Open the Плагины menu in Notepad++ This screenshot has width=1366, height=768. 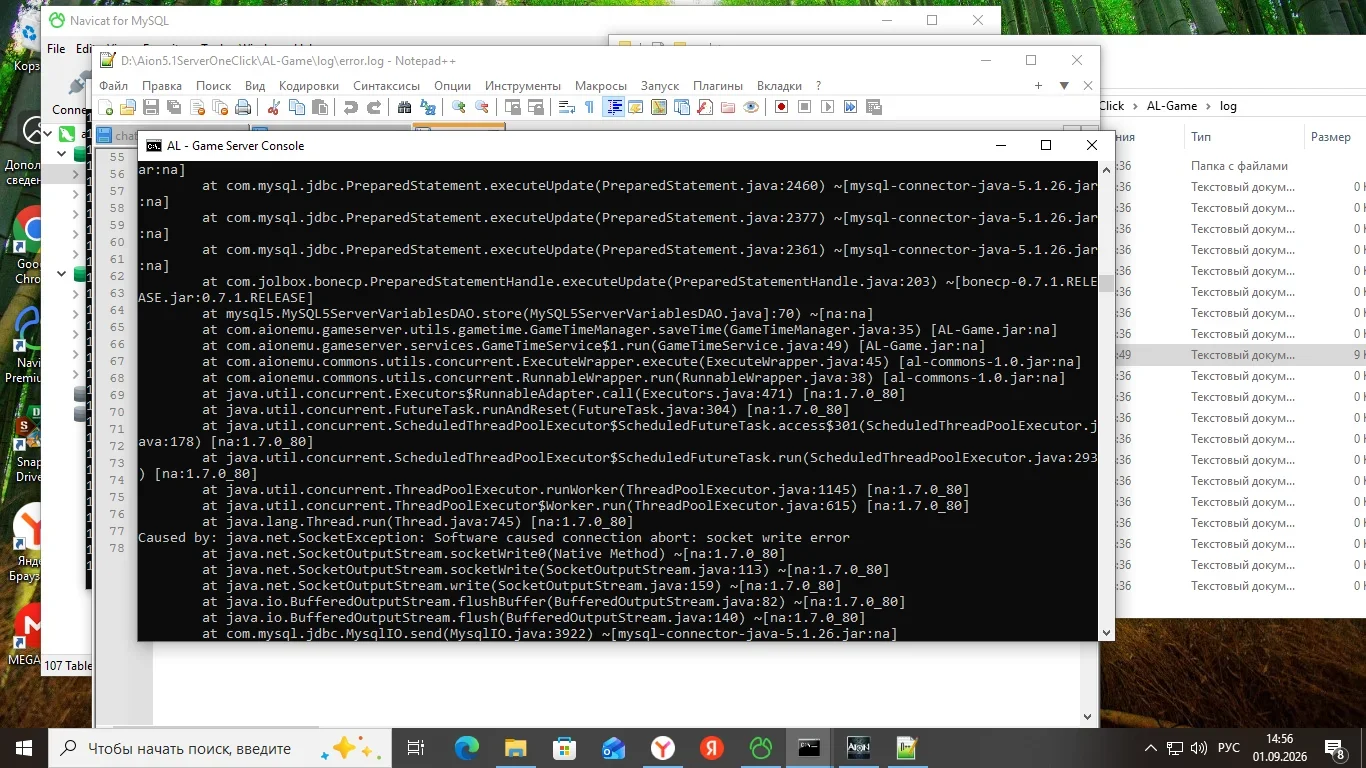718,86
